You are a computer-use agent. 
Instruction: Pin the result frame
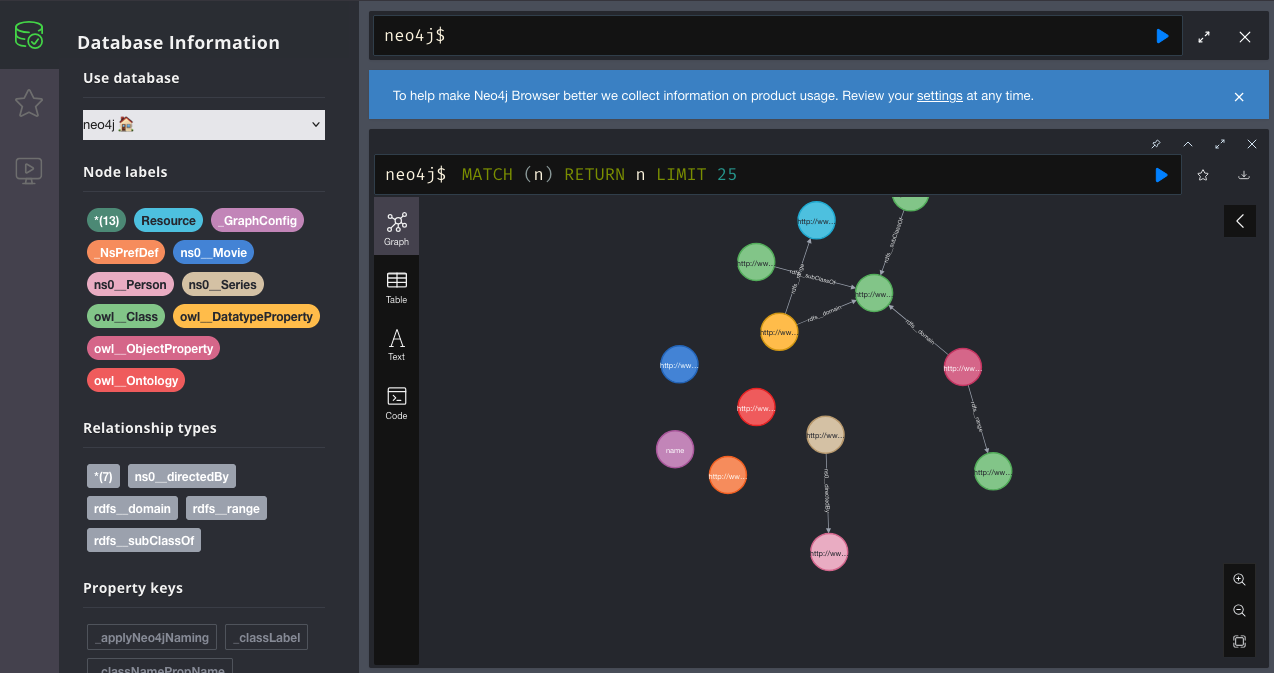pyautogui.click(x=1156, y=144)
